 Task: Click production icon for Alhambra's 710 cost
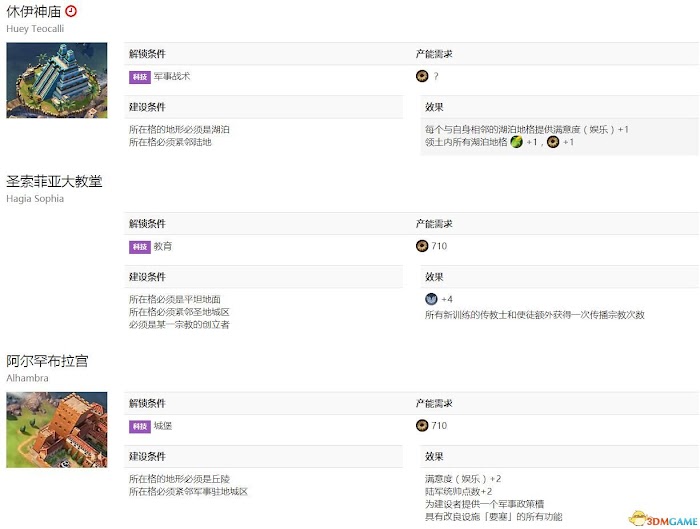click(x=422, y=425)
